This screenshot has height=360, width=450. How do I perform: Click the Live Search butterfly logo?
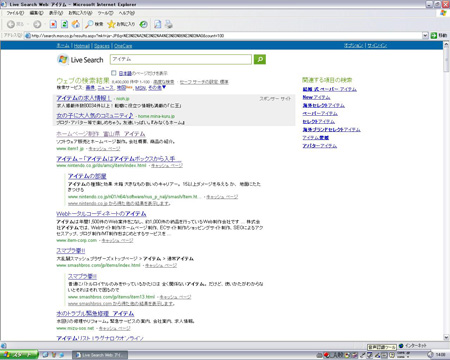click(62, 60)
